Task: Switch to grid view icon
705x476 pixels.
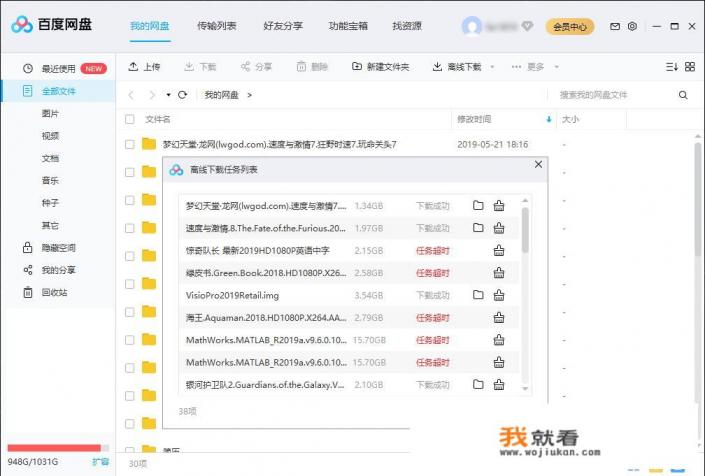Action: pyautogui.click(x=690, y=67)
